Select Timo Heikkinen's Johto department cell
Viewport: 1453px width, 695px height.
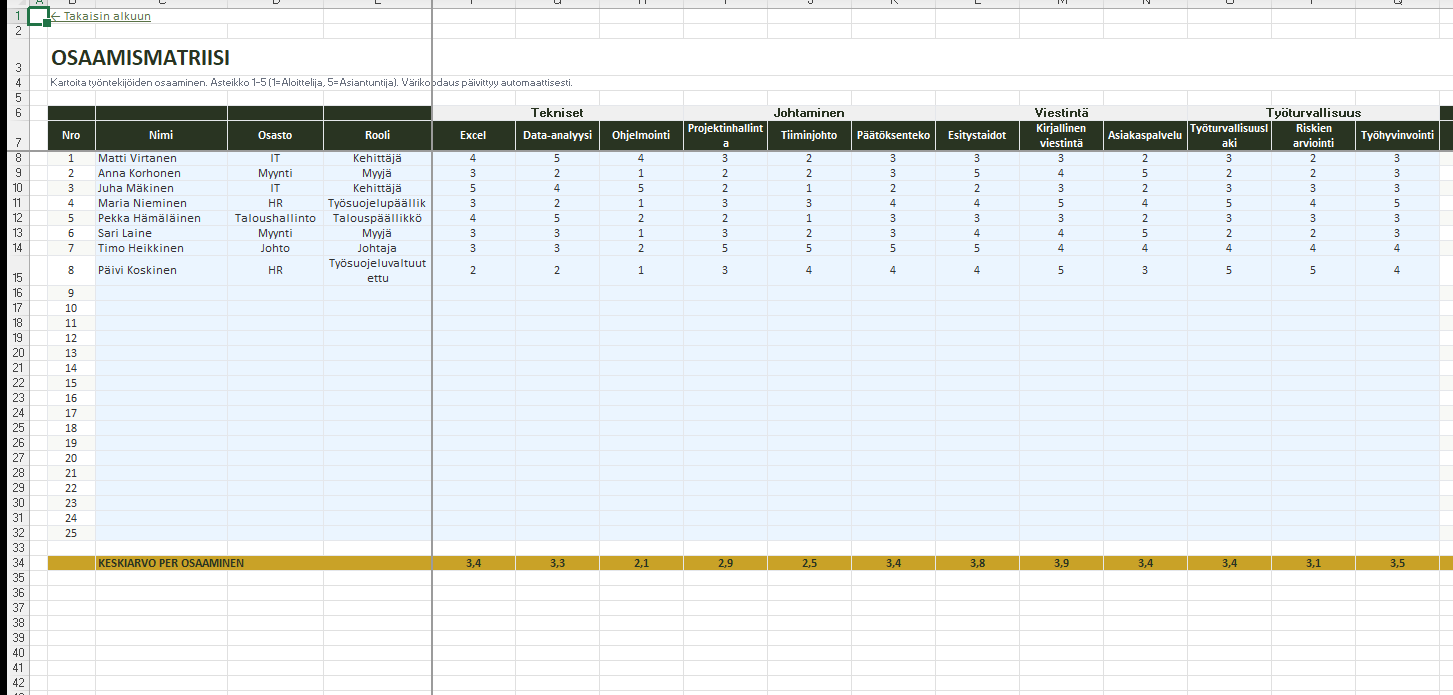pos(275,248)
